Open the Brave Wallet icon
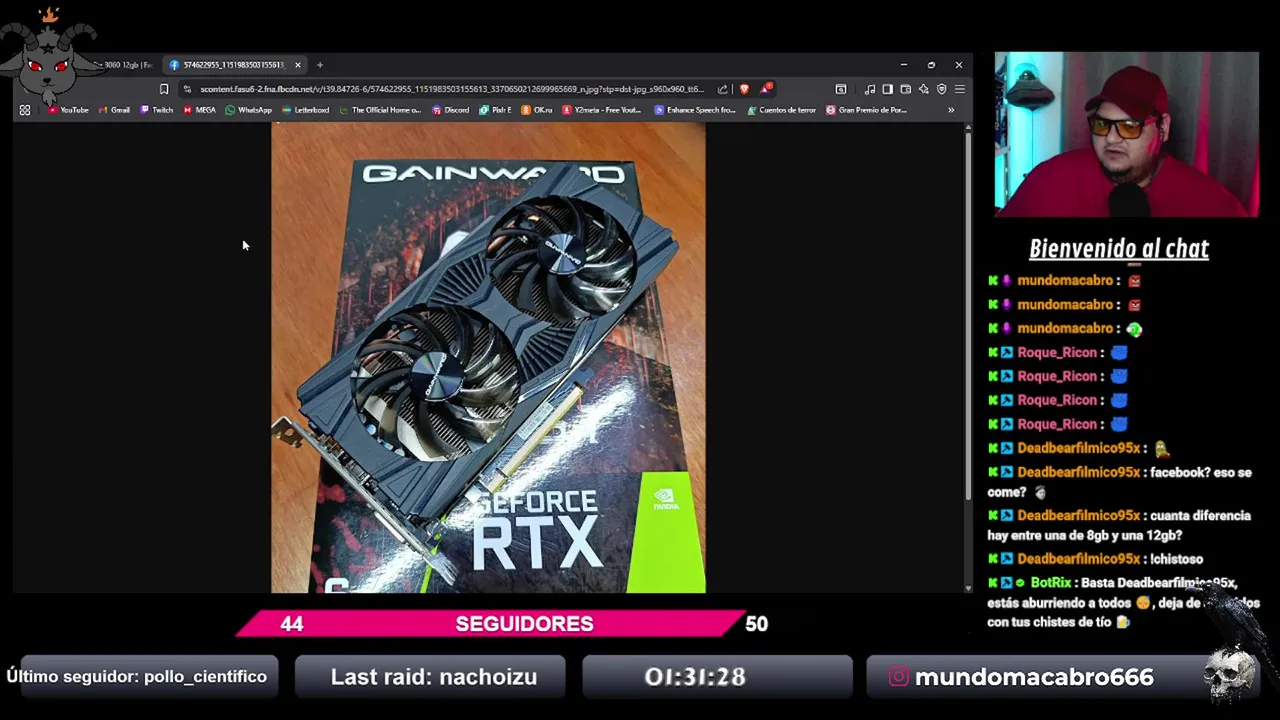The height and width of the screenshot is (720, 1280). click(x=905, y=89)
